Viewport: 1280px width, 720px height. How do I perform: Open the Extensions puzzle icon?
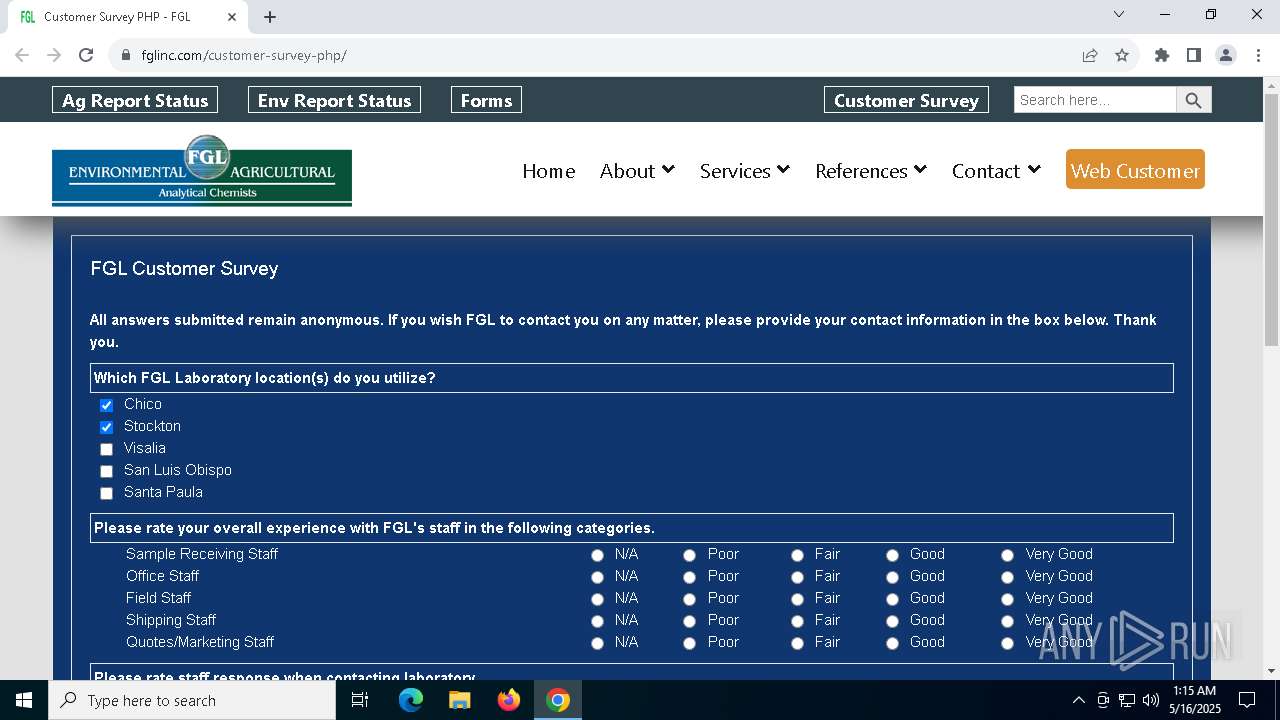1162,55
